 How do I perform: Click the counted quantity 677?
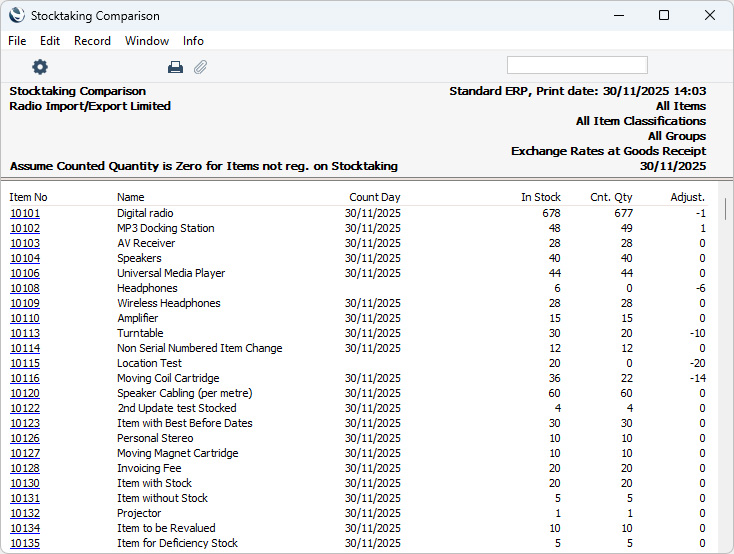click(624, 213)
